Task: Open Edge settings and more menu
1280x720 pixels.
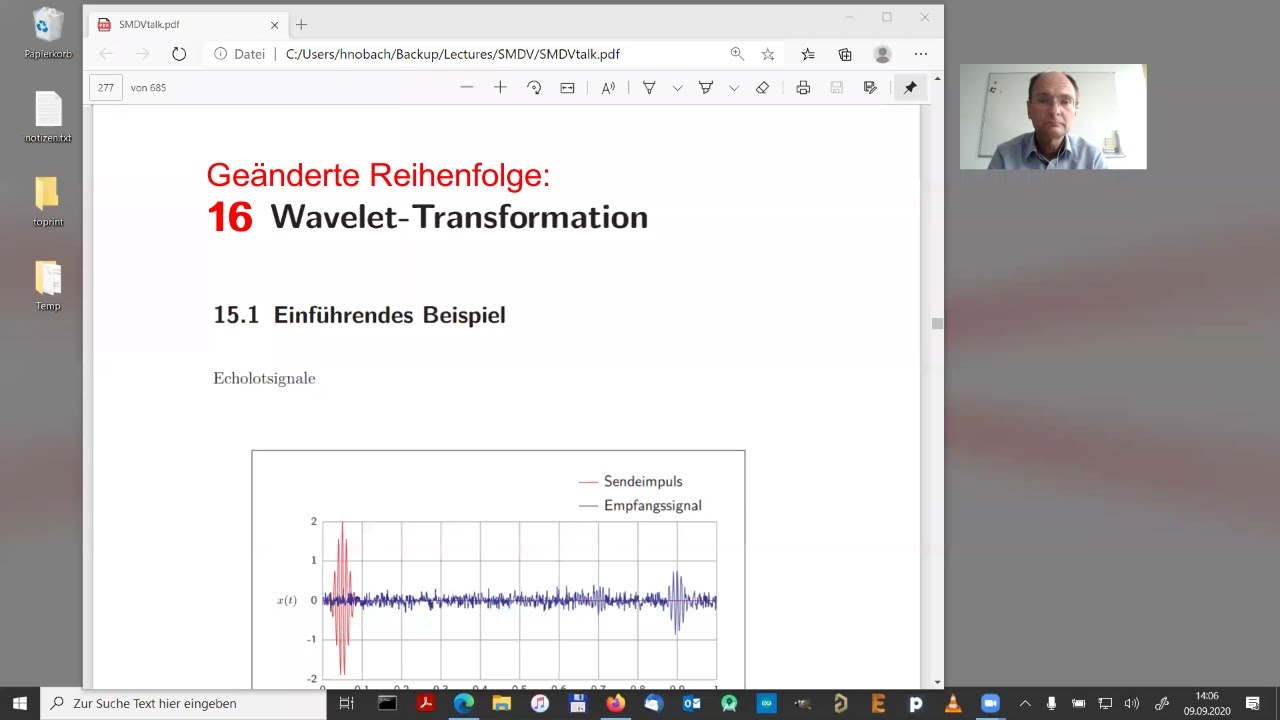Action: pyautogui.click(x=921, y=54)
